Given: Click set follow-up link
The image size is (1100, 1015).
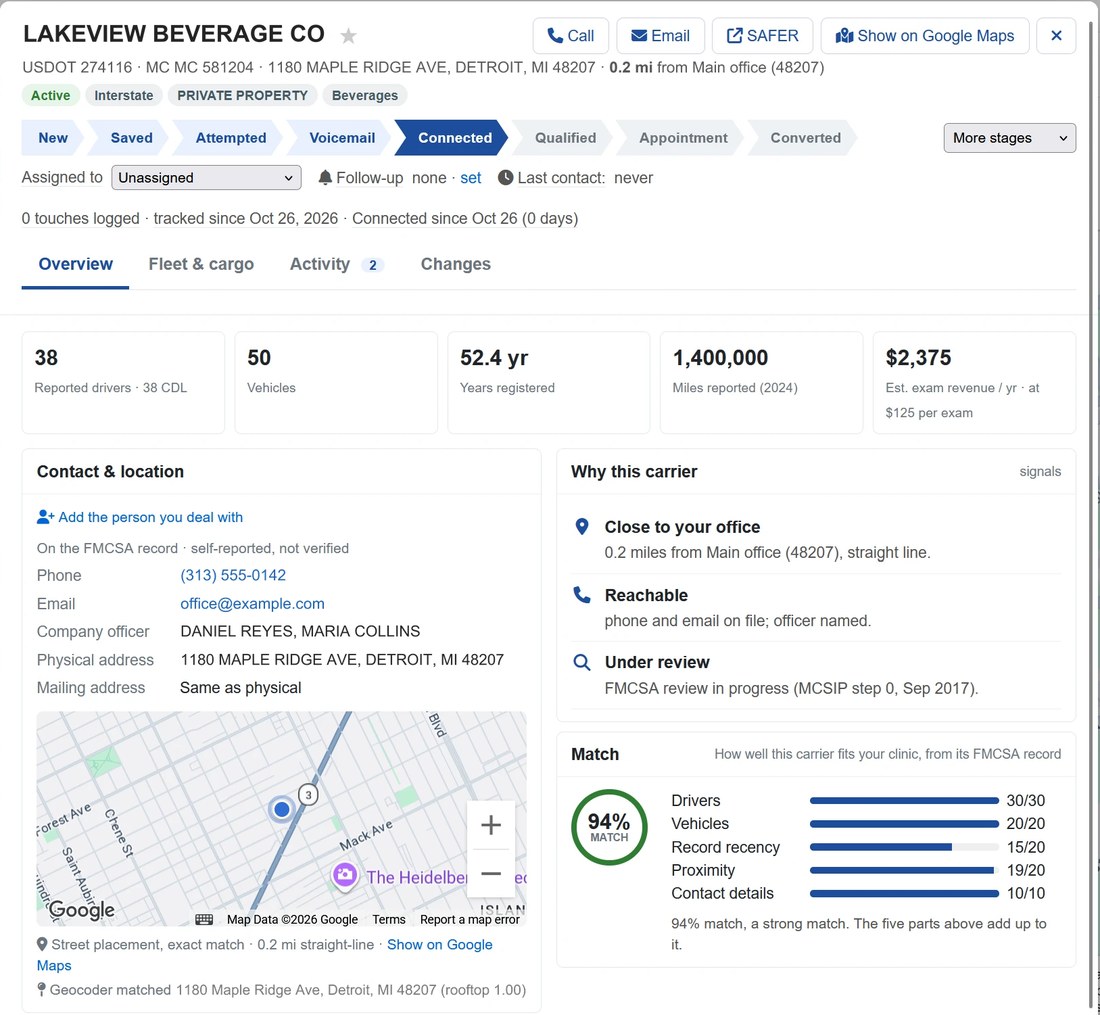Looking at the screenshot, I should pyautogui.click(x=470, y=178).
